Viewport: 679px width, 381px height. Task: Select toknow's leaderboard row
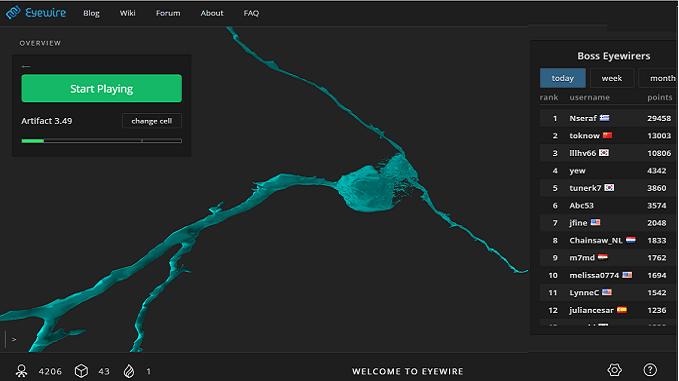click(x=606, y=136)
